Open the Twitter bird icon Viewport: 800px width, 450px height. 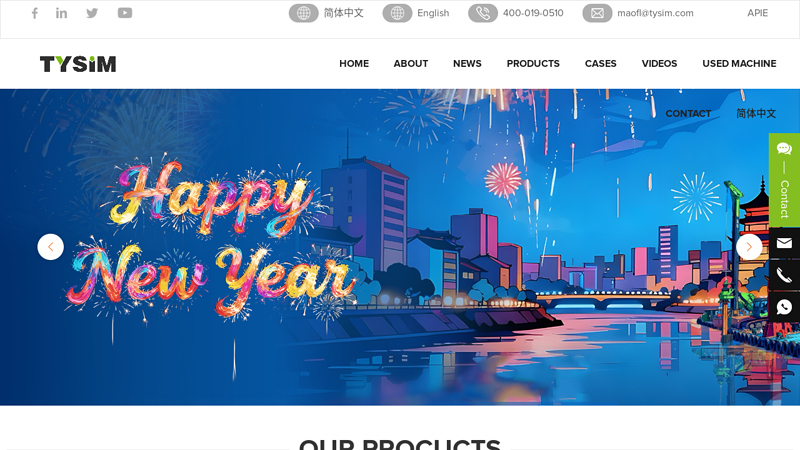point(92,13)
